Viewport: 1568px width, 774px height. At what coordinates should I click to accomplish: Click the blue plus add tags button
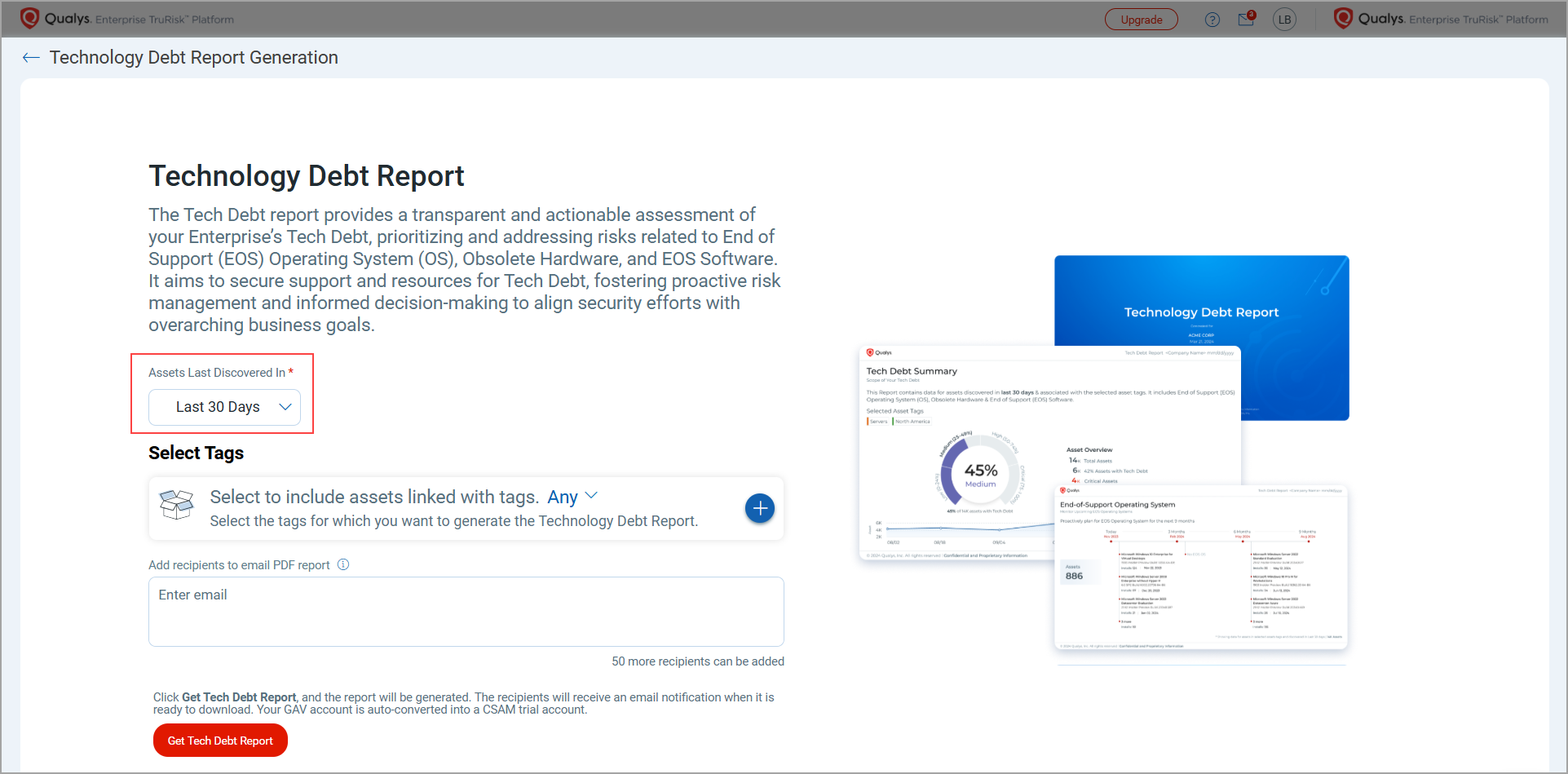[760, 509]
